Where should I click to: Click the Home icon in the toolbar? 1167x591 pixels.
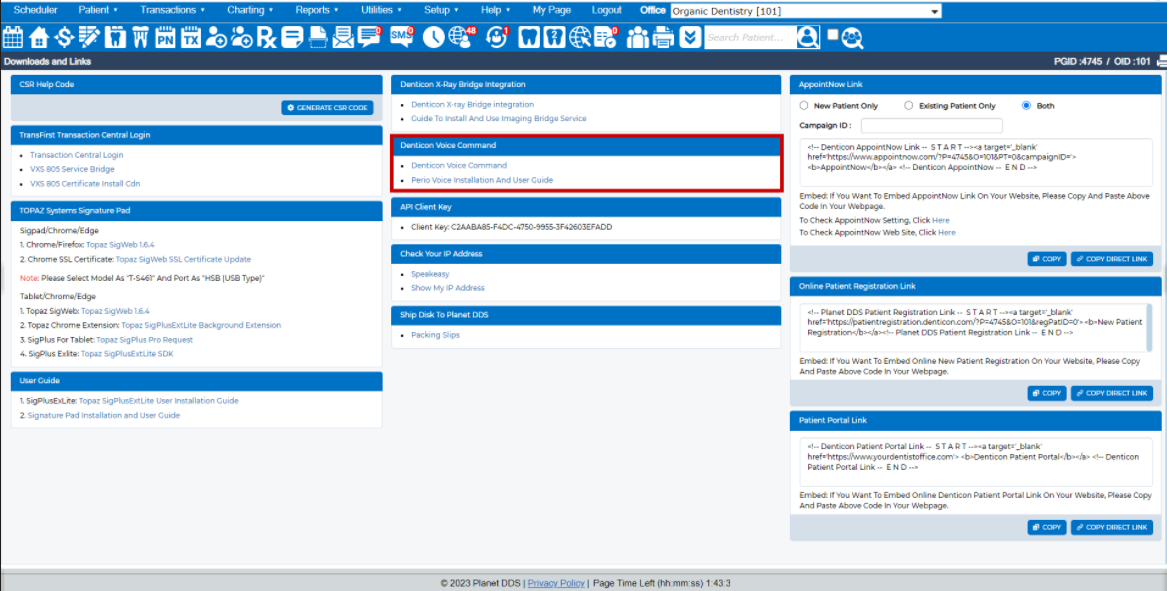(x=39, y=39)
